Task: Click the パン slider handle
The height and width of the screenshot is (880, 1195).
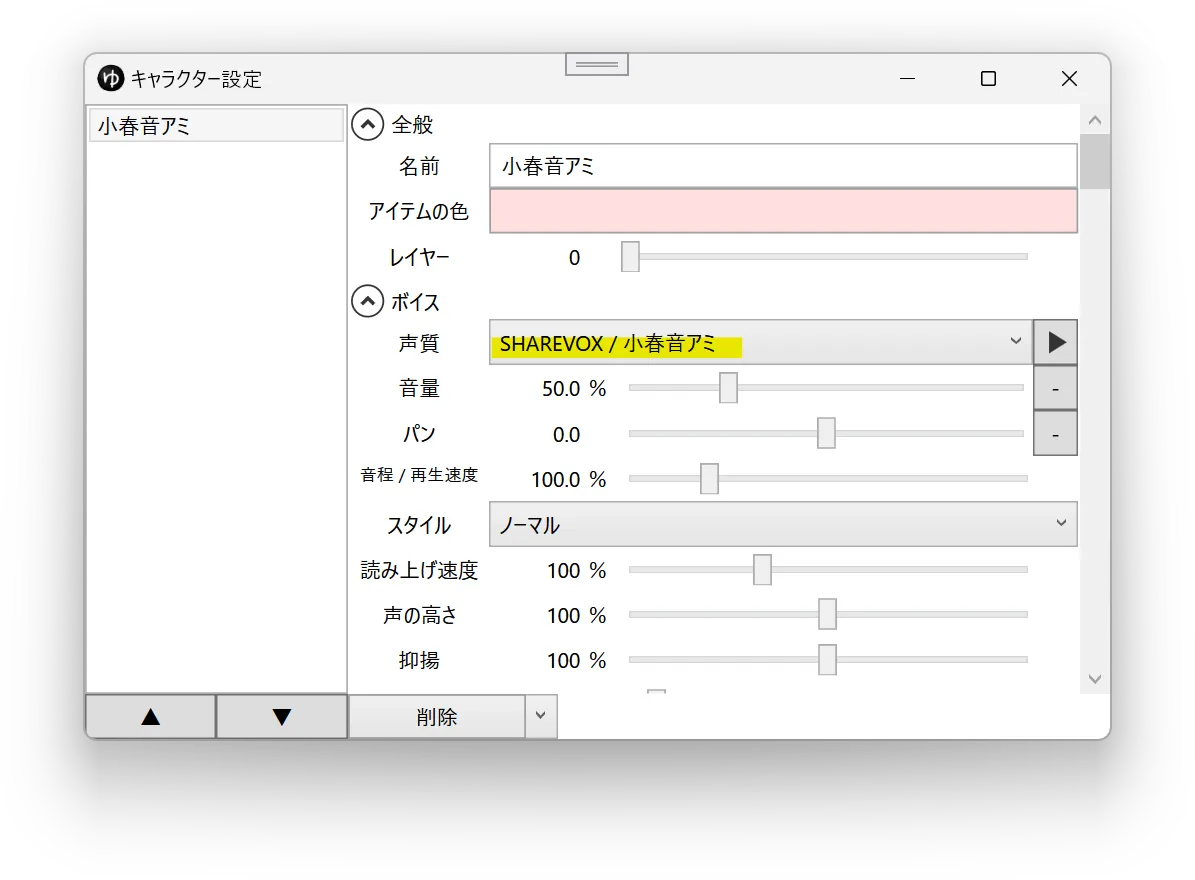Action: [826, 433]
